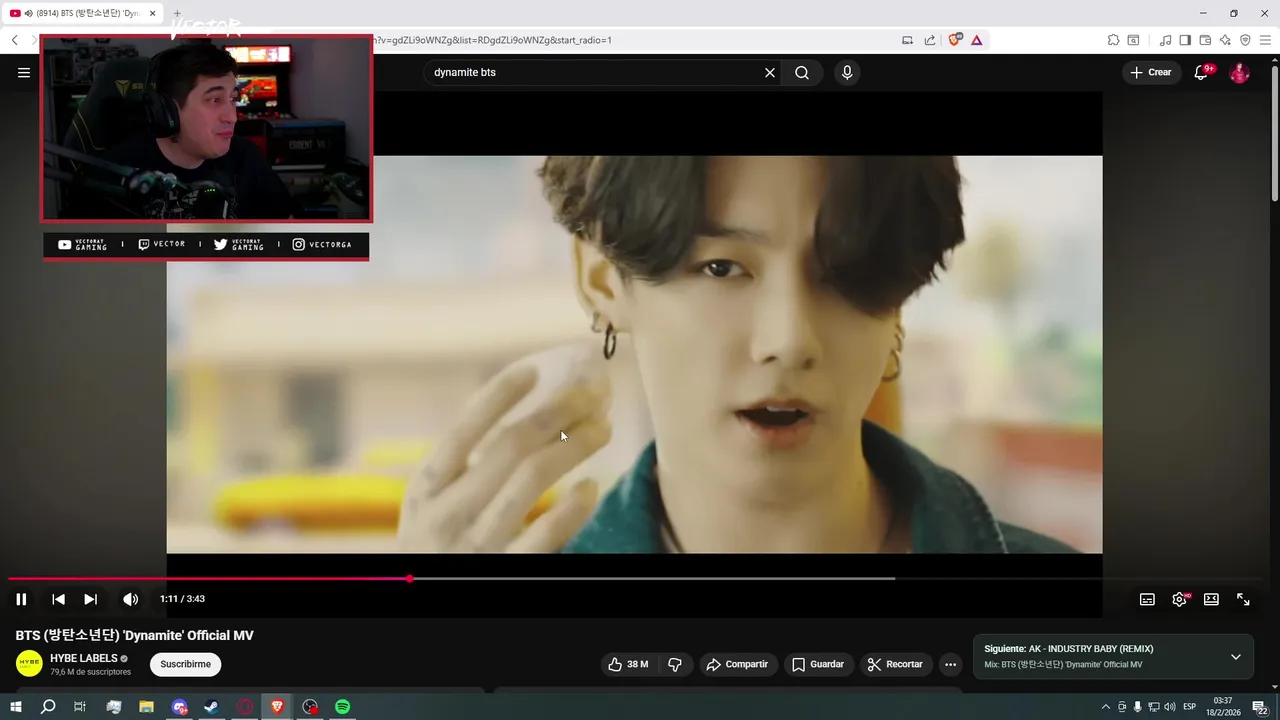Pause the Dynamite video

coord(21,599)
